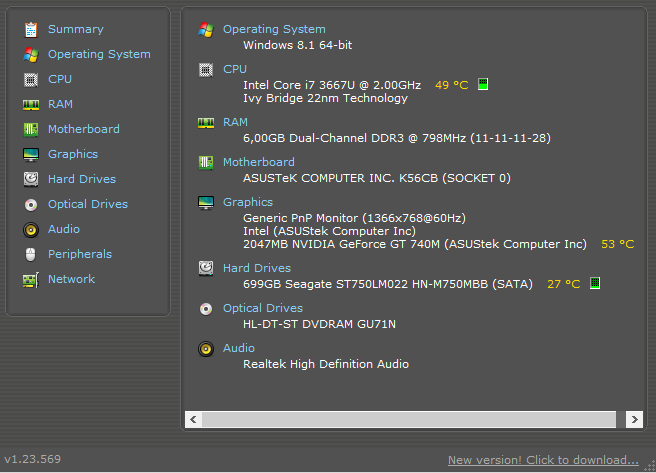The width and height of the screenshot is (656, 473).
Task: Click the Optical Drives heading link in summary
Action: tap(263, 308)
